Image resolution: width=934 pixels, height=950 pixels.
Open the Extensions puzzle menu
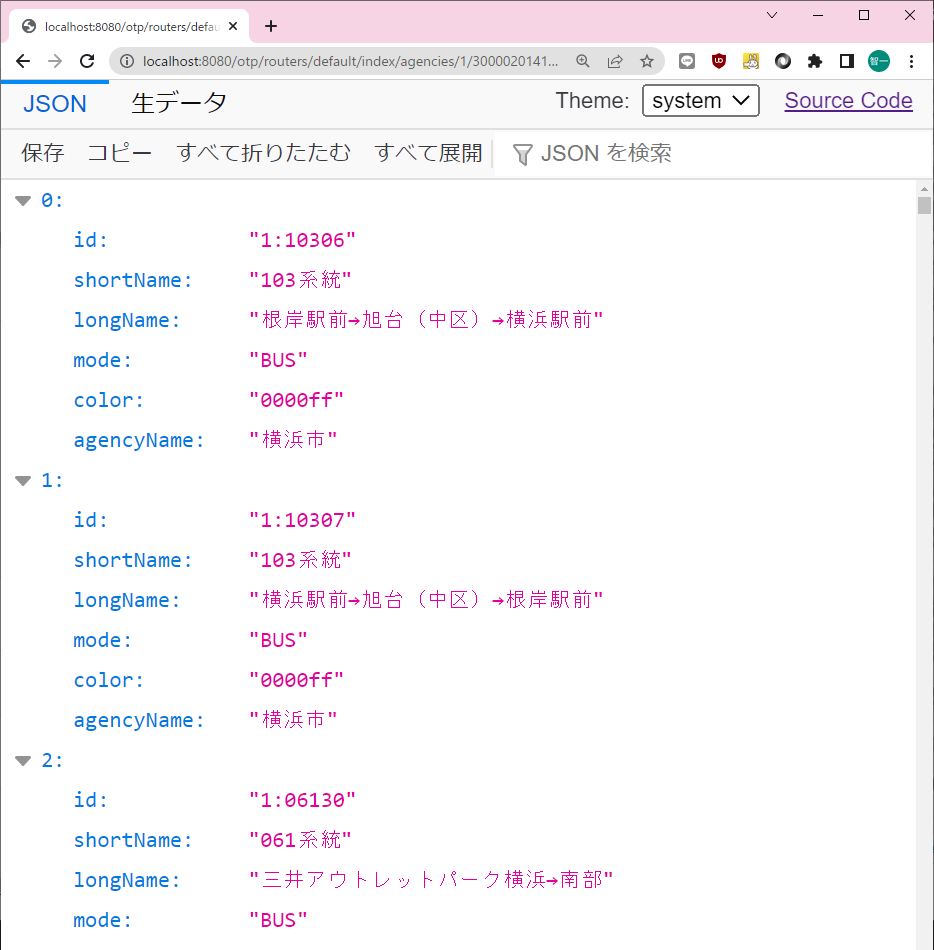tap(815, 61)
